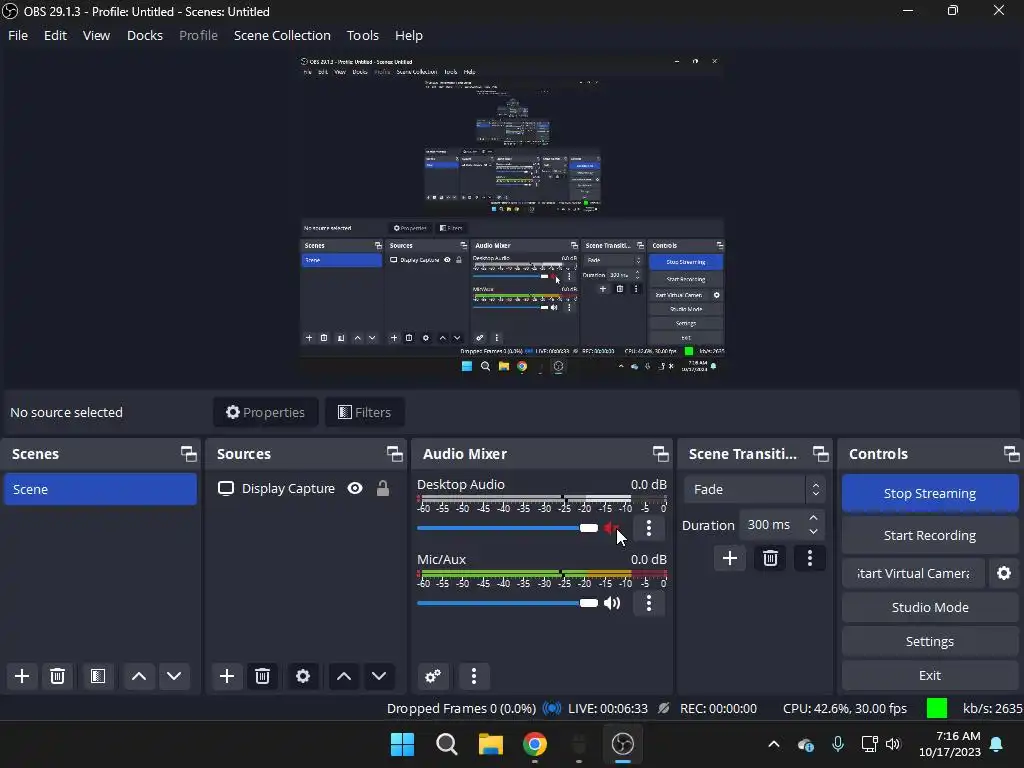Toggle Display Capture visibility eye
This screenshot has height=768, width=1024.
click(x=355, y=488)
